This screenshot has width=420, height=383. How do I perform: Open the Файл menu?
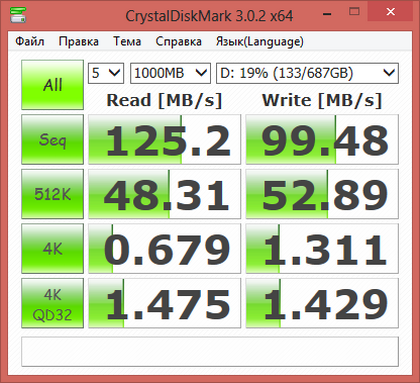(x=30, y=41)
